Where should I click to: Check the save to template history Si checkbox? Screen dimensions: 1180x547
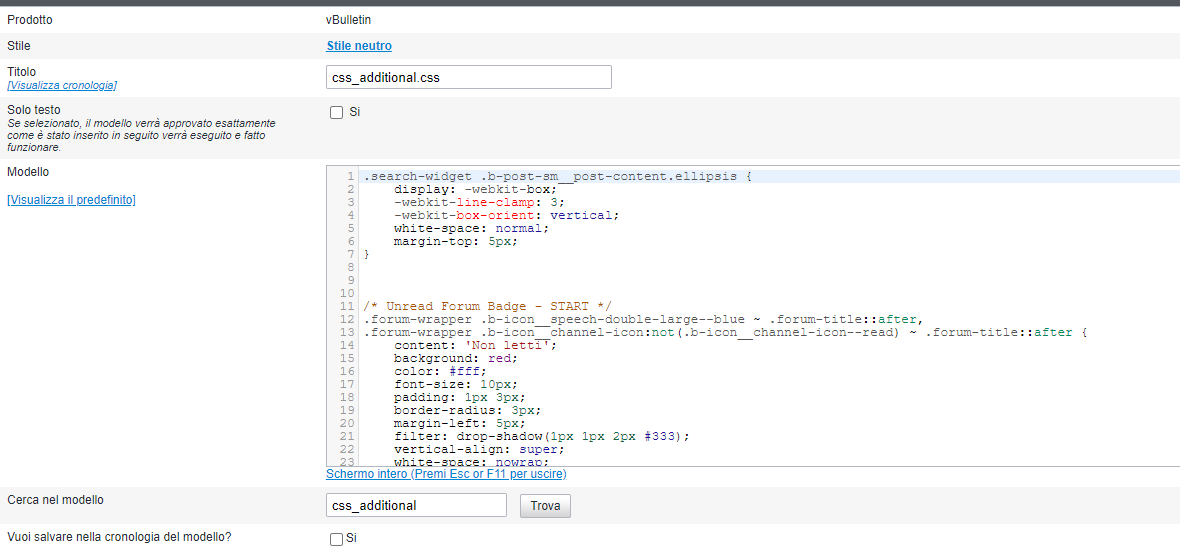coord(336,539)
